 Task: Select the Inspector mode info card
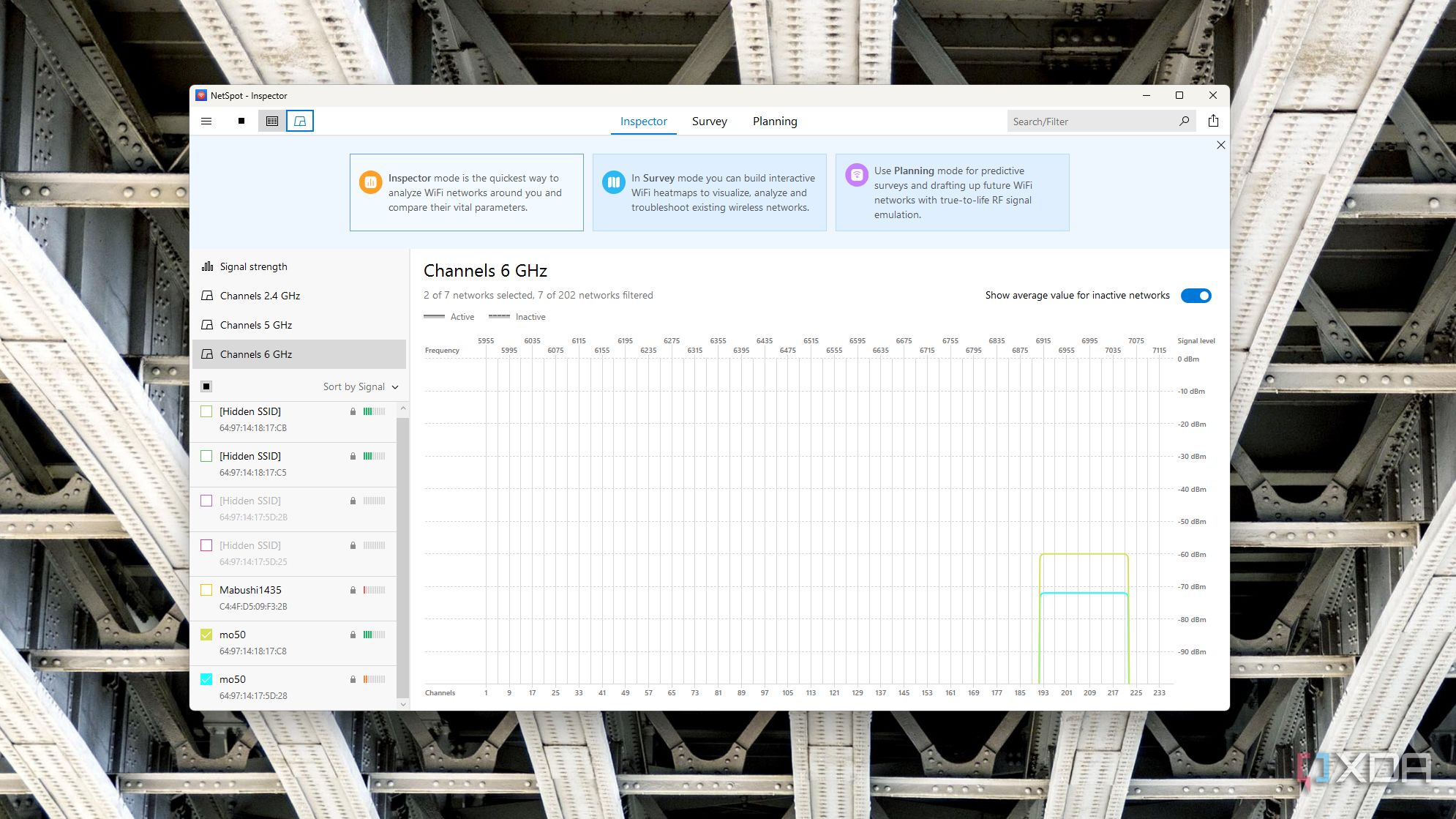(467, 192)
